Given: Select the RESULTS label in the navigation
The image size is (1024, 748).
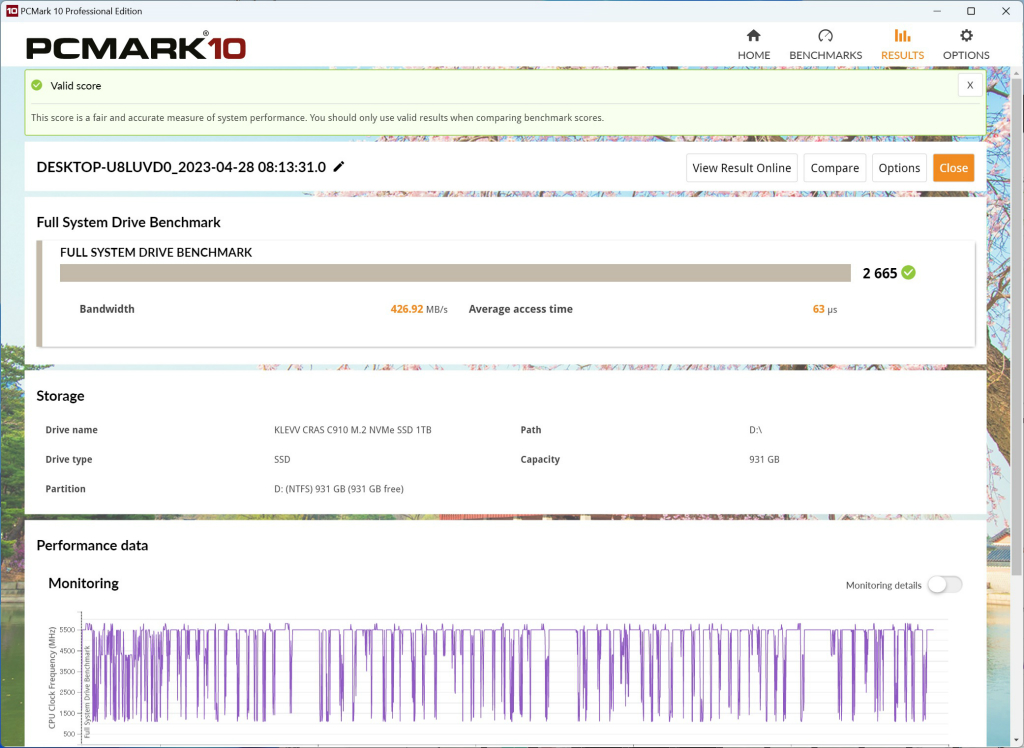Looking at the screenshot, I should click(x=903, y=56).
